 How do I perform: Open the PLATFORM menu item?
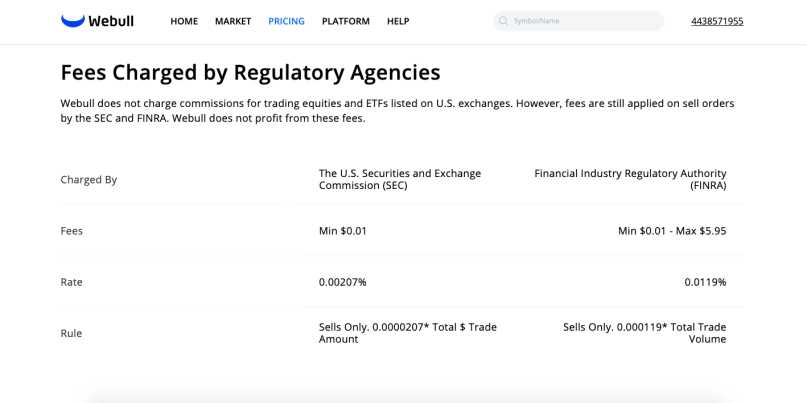[346, 21]
